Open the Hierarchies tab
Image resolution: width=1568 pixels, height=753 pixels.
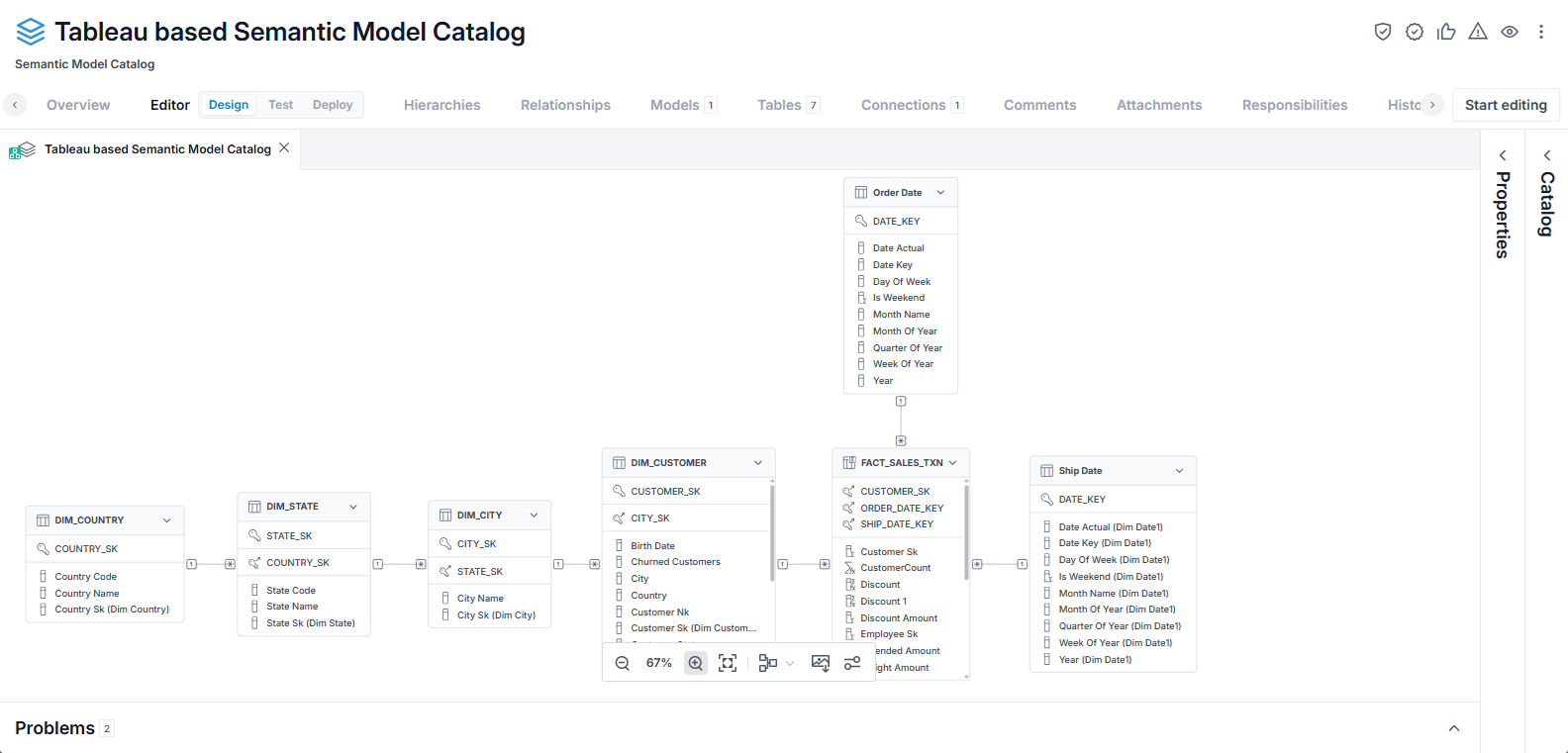pos(442,105)
